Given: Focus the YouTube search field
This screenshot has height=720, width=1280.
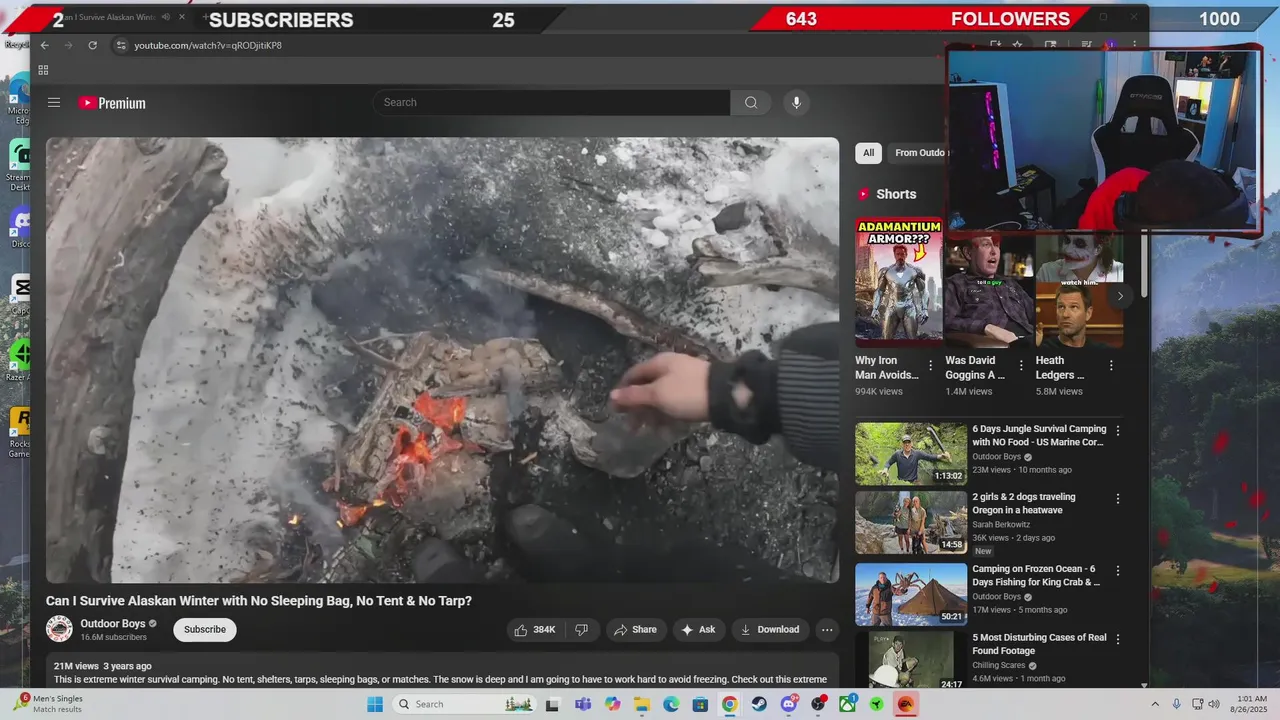Looking at the screenshot, I should click(x=551, y=102).
